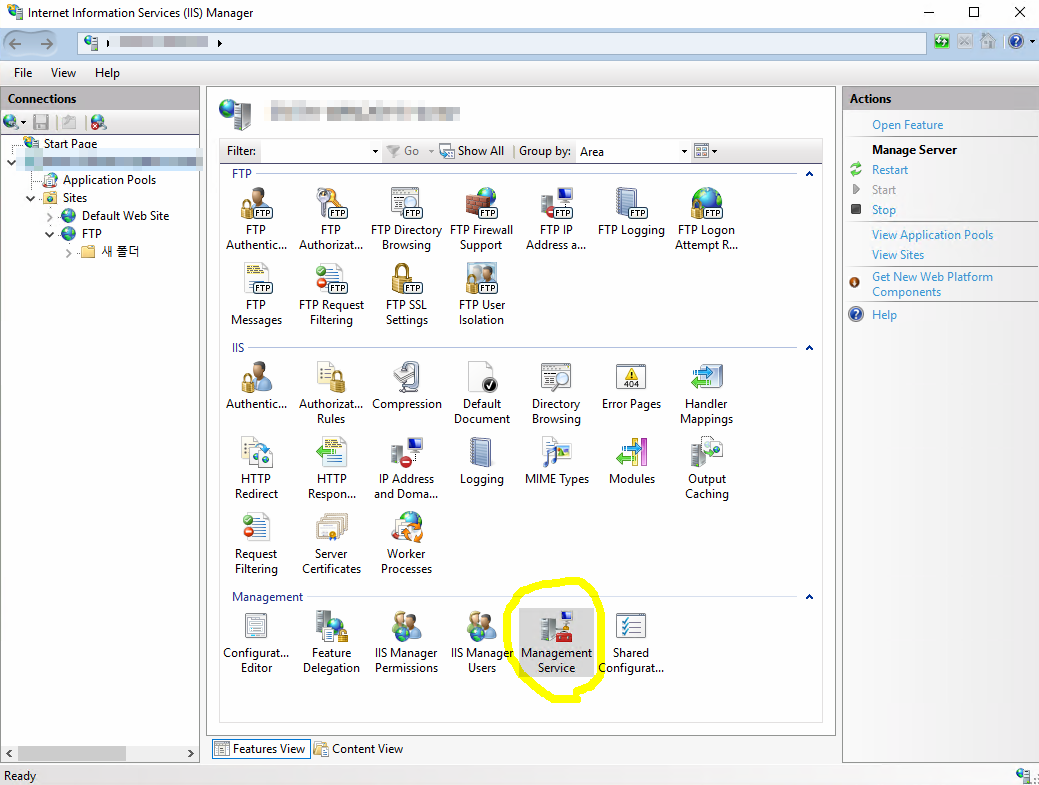Open Compression feature

click(406, 386)
